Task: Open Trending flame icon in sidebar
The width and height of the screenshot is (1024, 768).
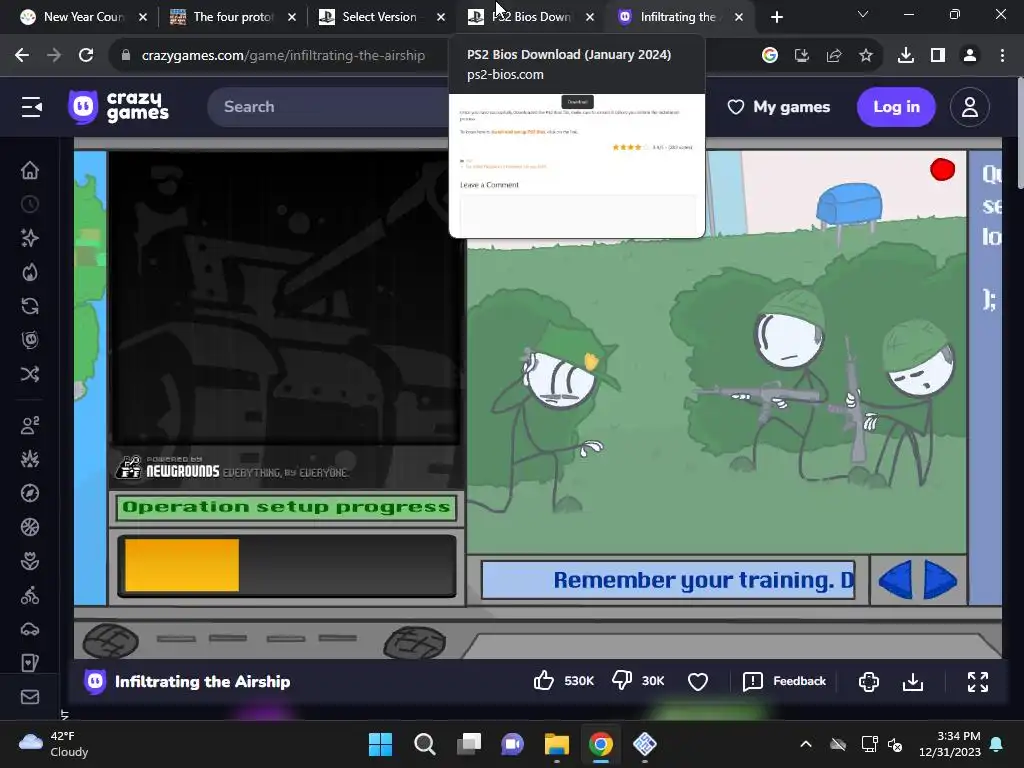Action: click(x=29, y=272)
